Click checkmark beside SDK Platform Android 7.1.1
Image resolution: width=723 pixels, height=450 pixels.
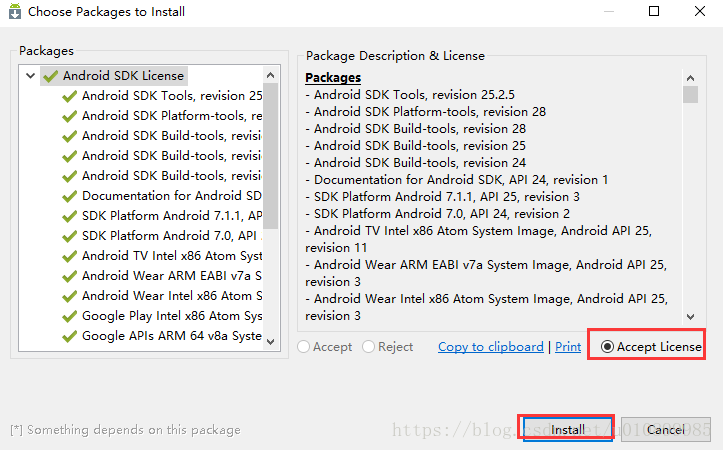(x=69, y=216)
